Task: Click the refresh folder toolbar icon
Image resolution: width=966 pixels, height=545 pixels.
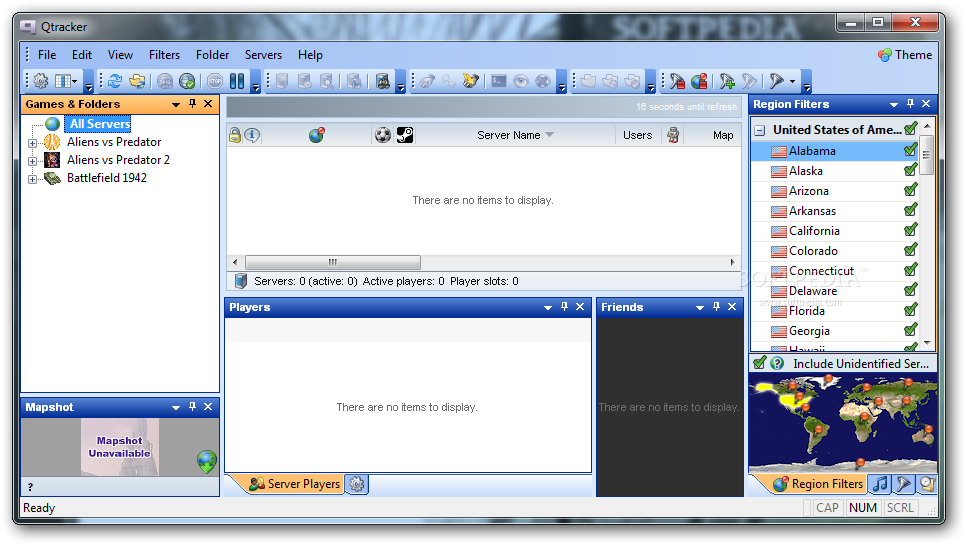Action: click(x=137, y=81)
